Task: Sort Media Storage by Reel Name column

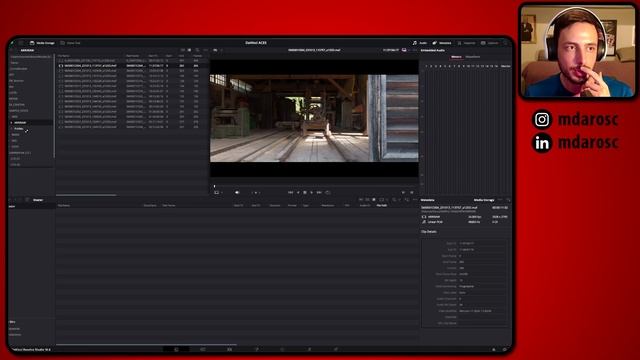Action: coord(133,56)
